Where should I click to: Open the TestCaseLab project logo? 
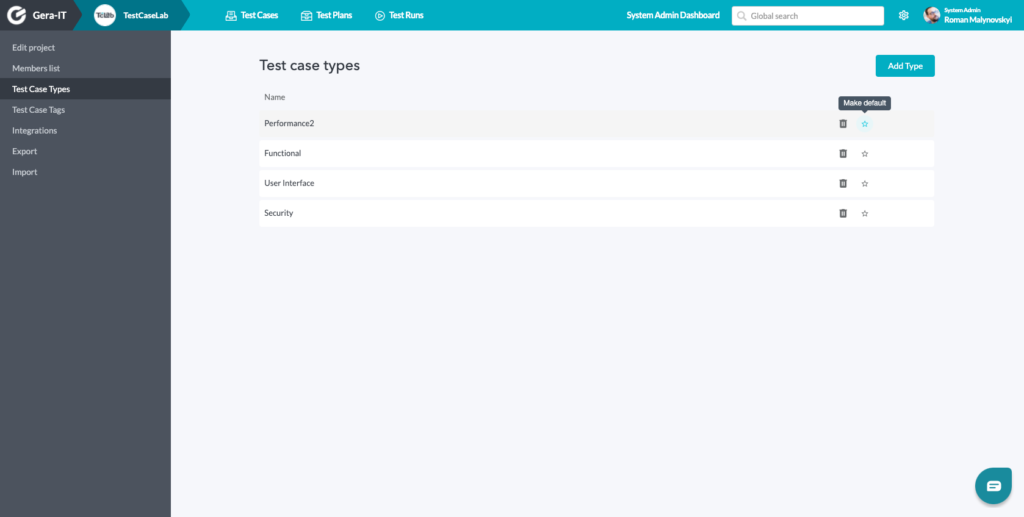pos(104,15)
